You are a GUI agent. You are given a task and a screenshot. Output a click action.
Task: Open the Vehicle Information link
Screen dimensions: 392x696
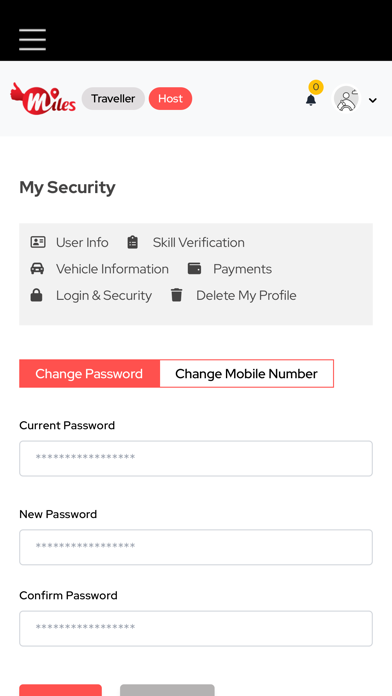click(112, 269)
